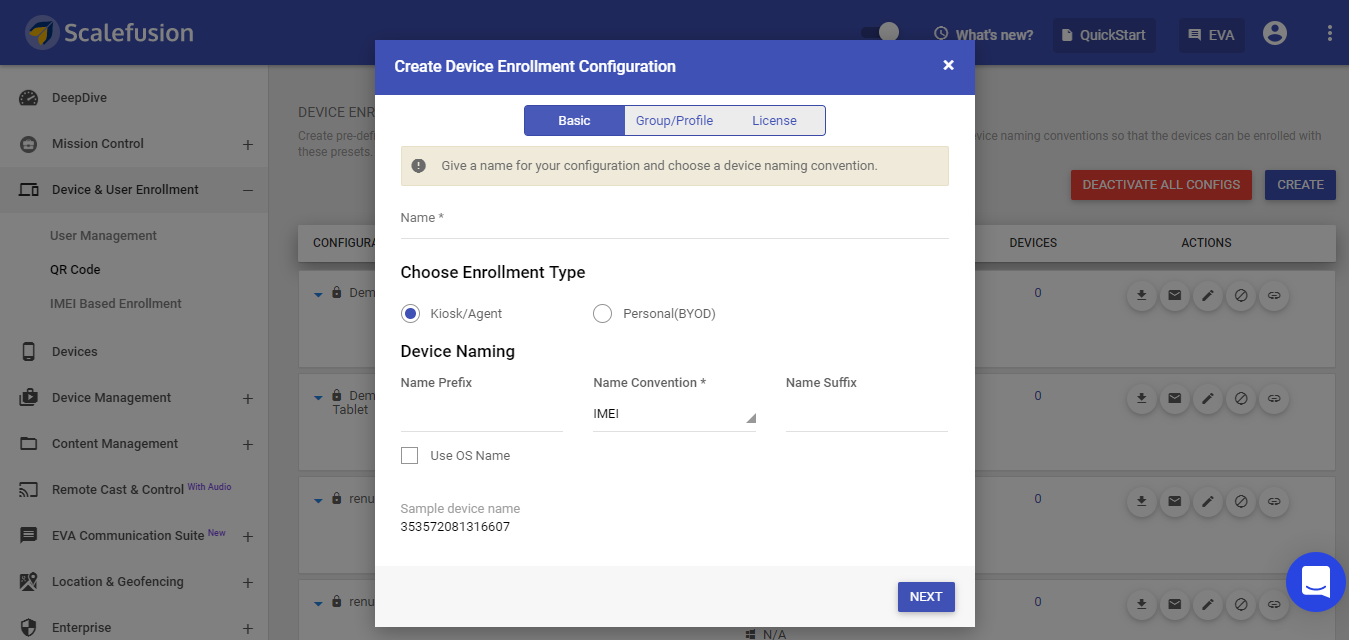Select the DeepDive sidebar icon
This screenshot has height=640, width=1349.
click(x=29, y=97)
